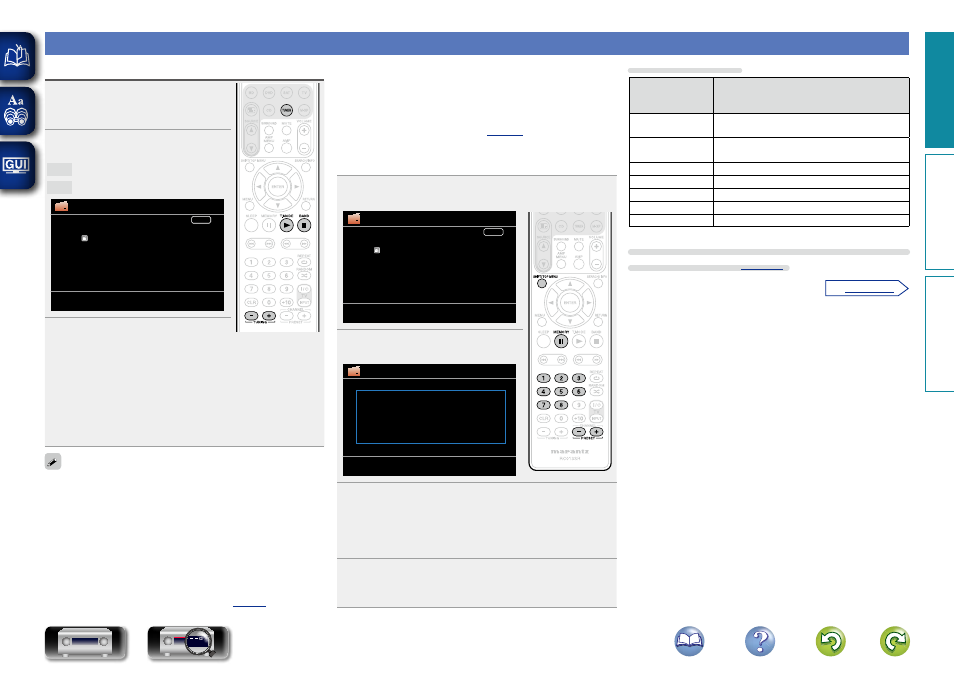Go forward with the clockwise green arrow
The width and height of the screenshot is (954, 674).
tap(895, 641)
